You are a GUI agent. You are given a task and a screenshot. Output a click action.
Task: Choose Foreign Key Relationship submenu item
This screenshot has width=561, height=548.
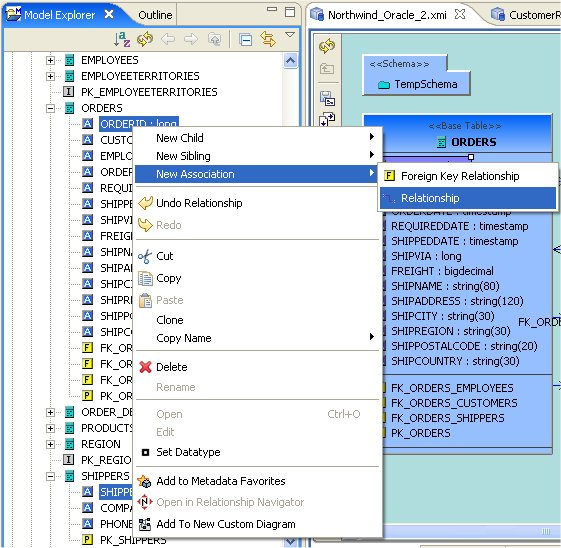tap(468, 176)
